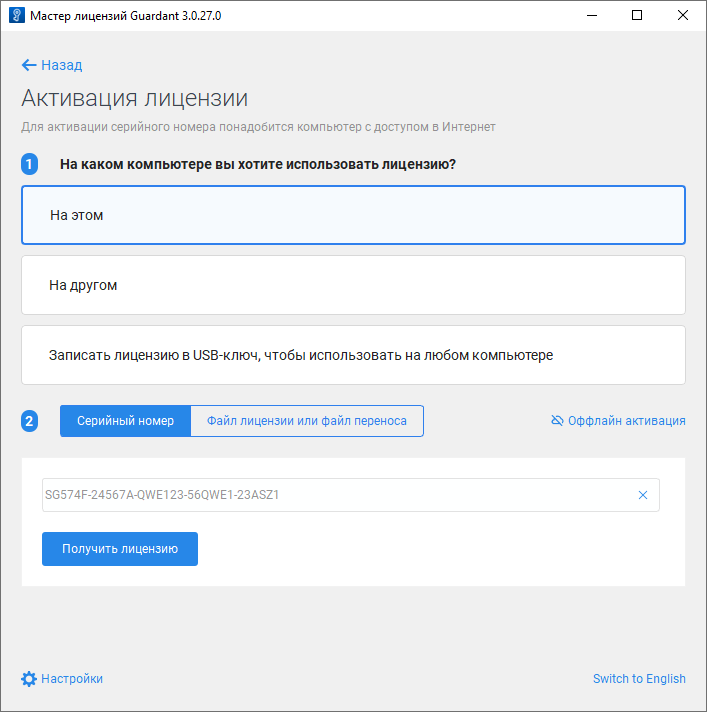Click the Guardant app icon in title bar
The height and width of the screenshot is (712, 707).
coord(16,16)
